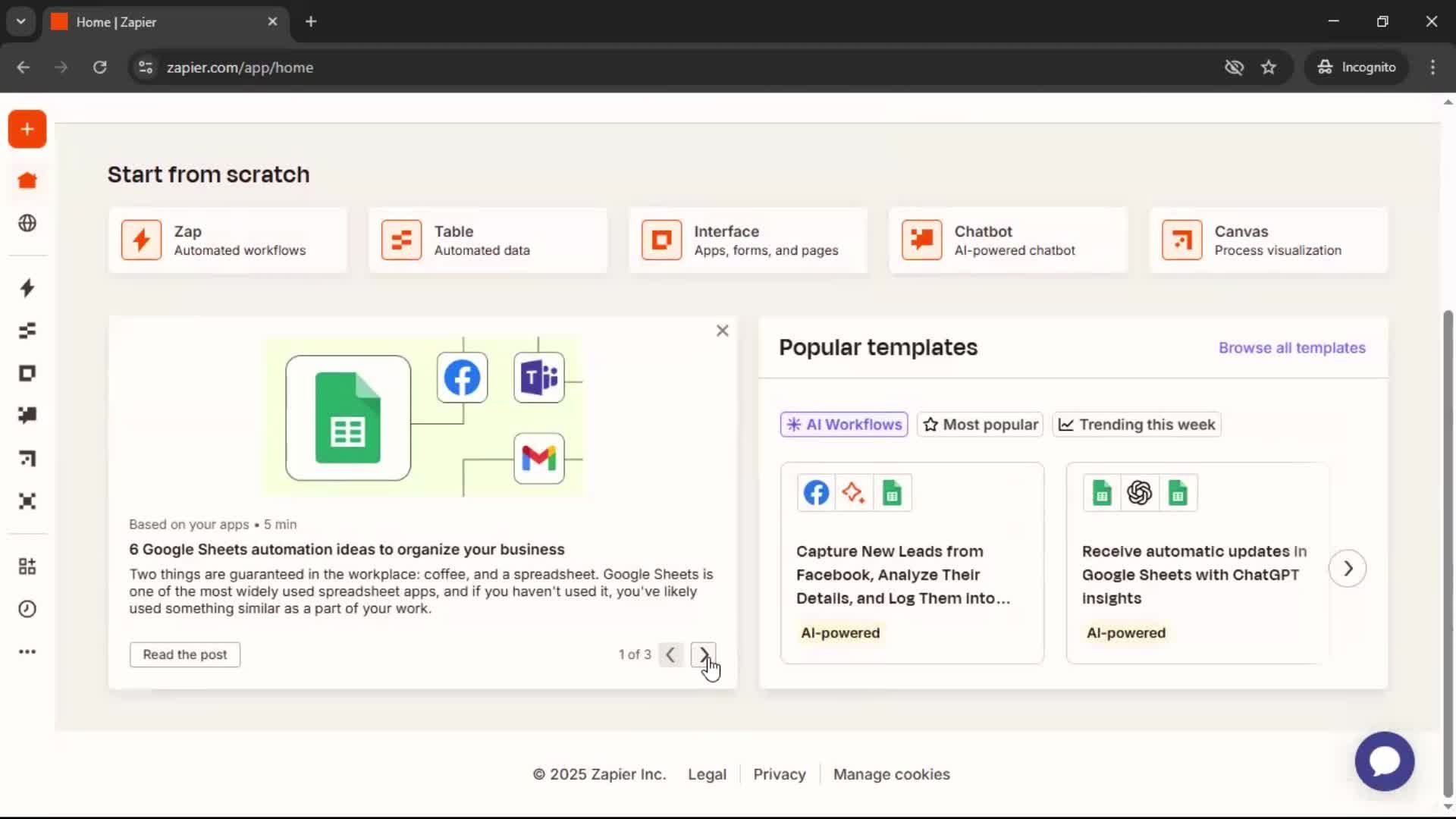This screenshot has width=1456, height=819.
Task: Create a new Interface
Action: pos(748,240)
